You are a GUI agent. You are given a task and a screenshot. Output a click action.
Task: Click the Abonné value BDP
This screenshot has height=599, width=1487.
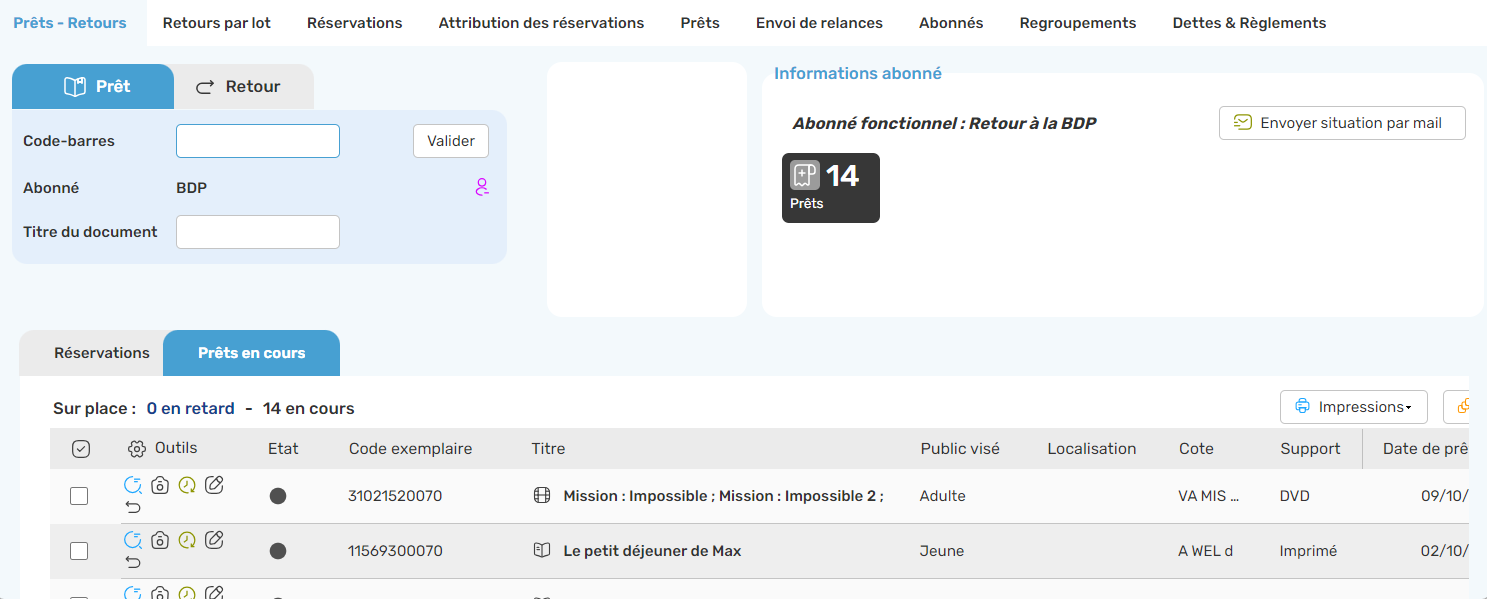pyautogui.click(x=192, y=188)
